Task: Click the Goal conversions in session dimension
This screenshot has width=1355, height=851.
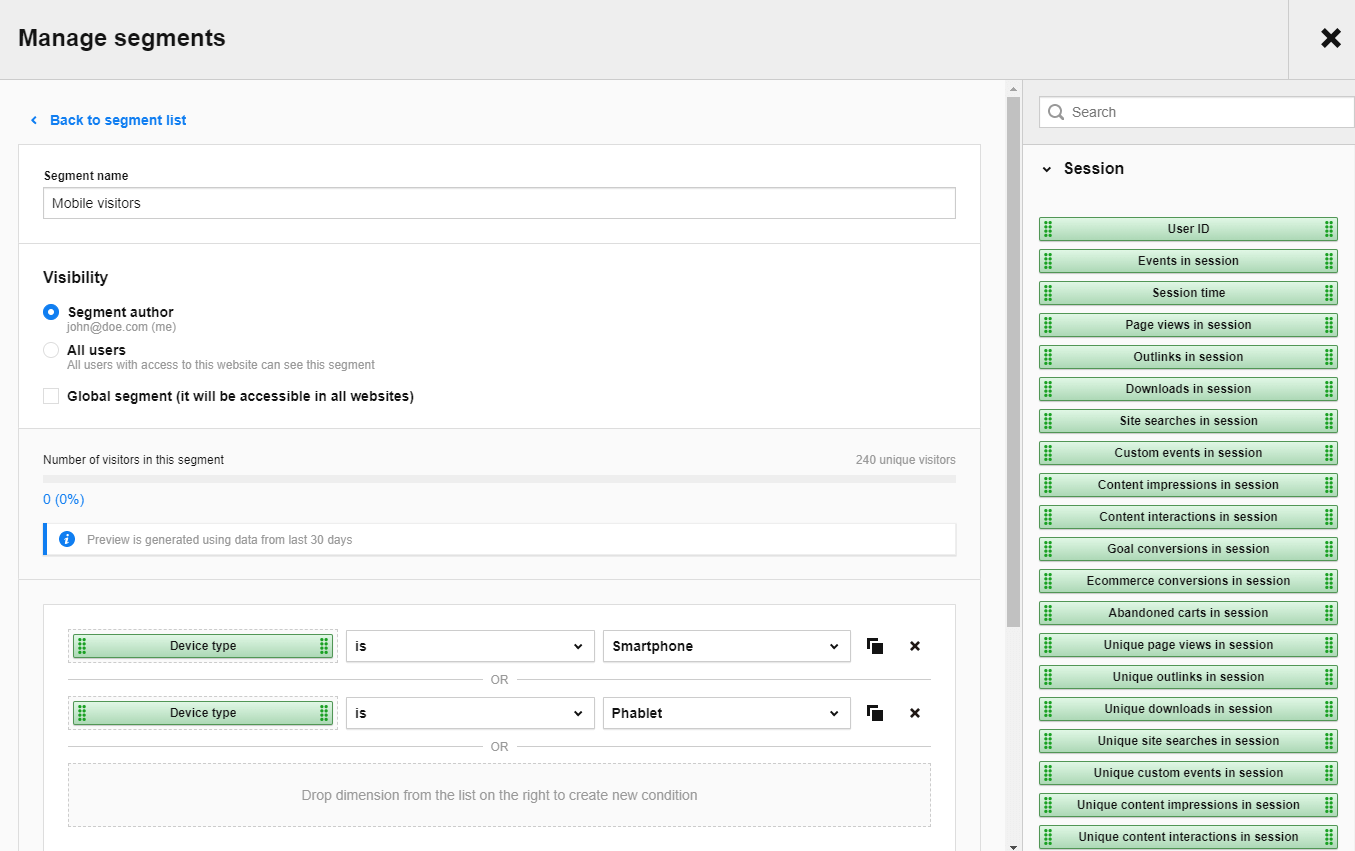Action: 1188,549
